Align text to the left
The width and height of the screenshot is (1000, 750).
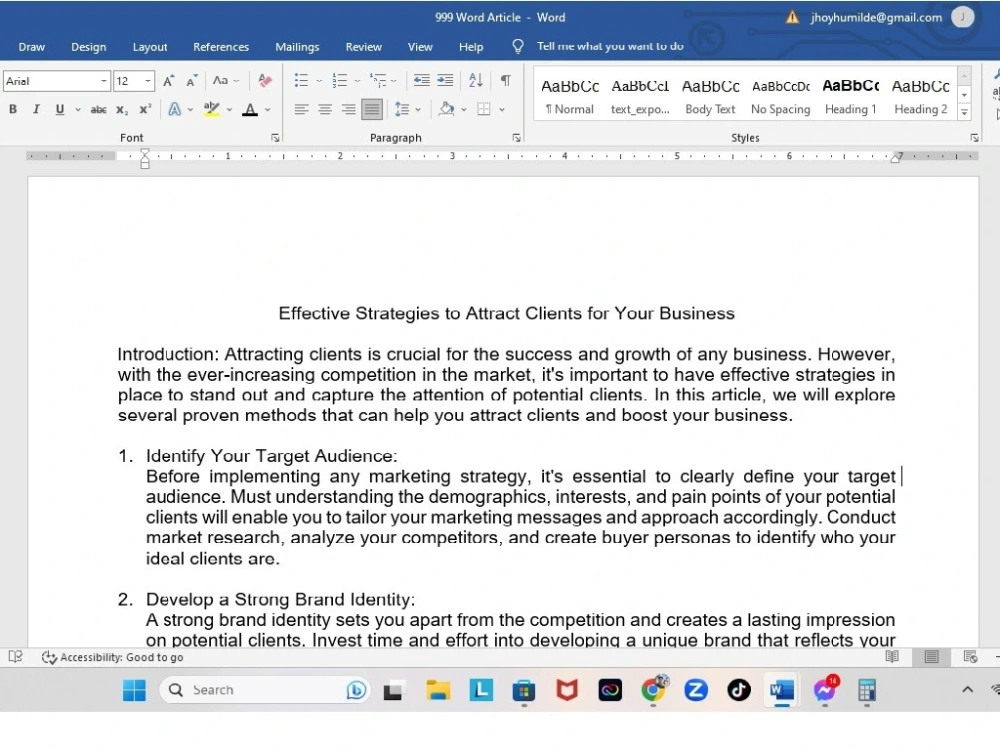point(301,110)
